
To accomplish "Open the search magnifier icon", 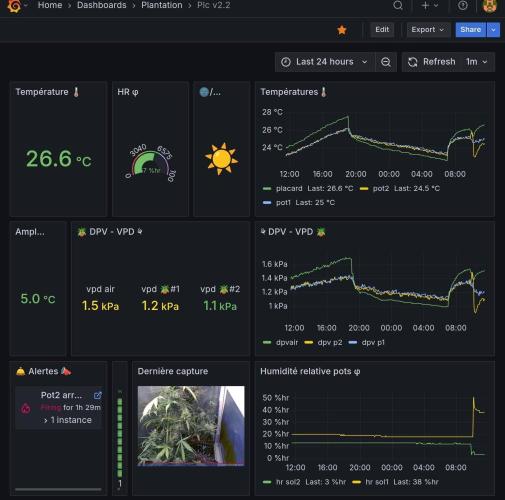I will 398,5.
